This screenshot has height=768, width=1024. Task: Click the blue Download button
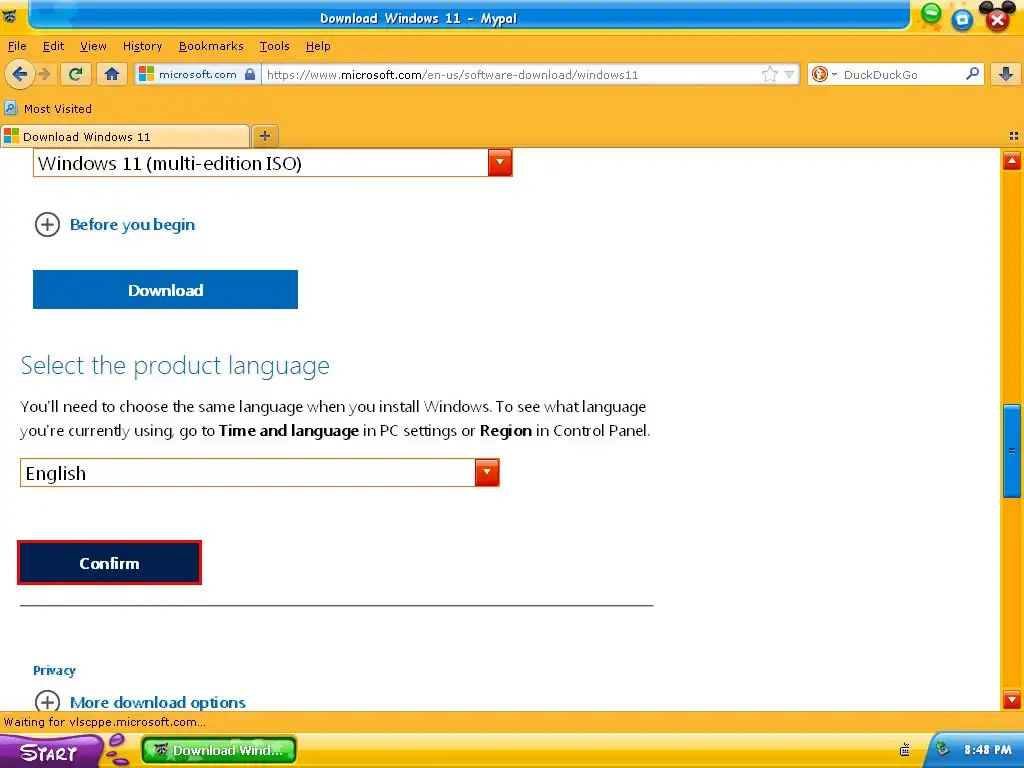(165, 289)
